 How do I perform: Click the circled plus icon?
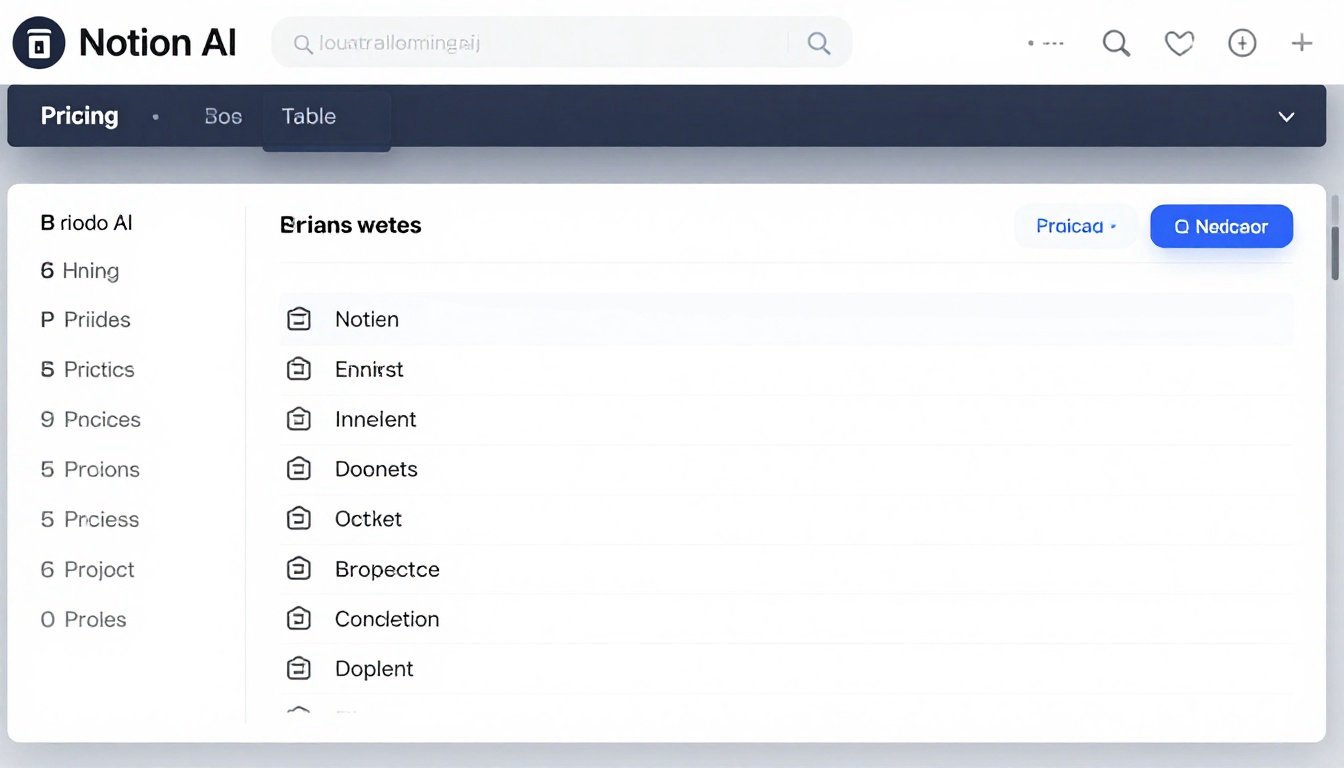point(1241,43)
